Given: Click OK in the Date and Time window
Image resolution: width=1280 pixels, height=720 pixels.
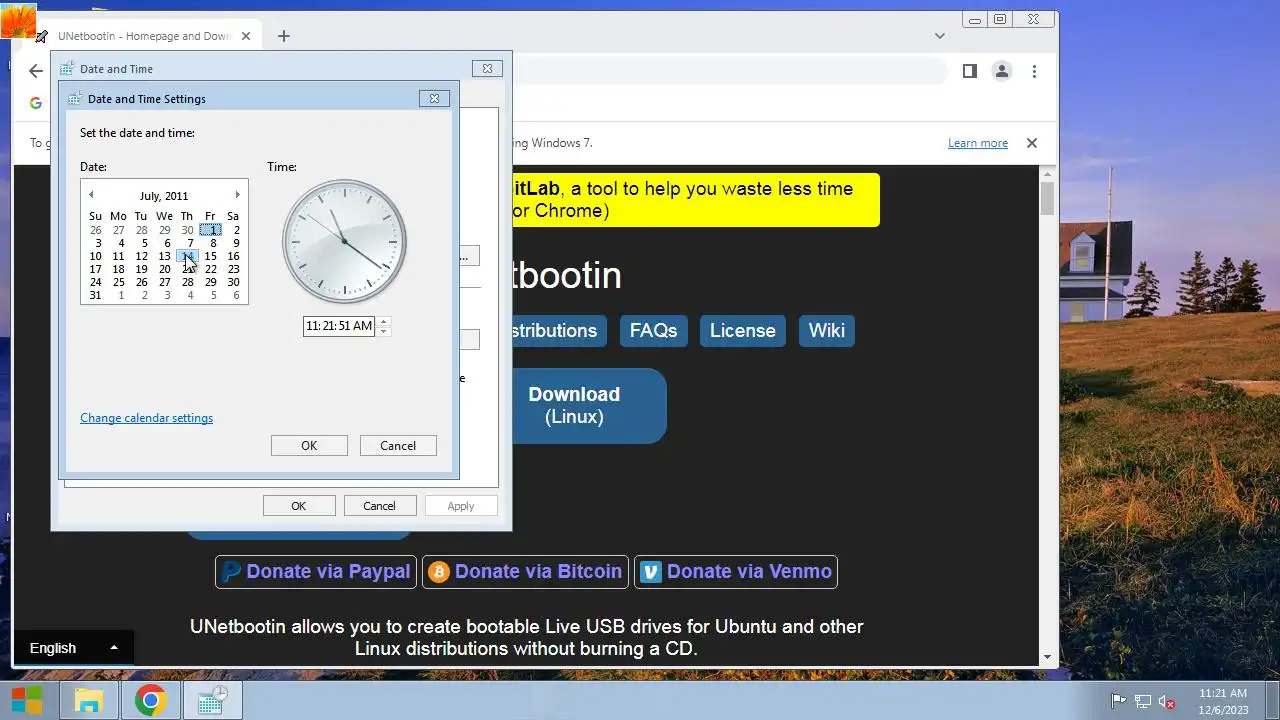Looking at the screenshot, I should 298,506.
